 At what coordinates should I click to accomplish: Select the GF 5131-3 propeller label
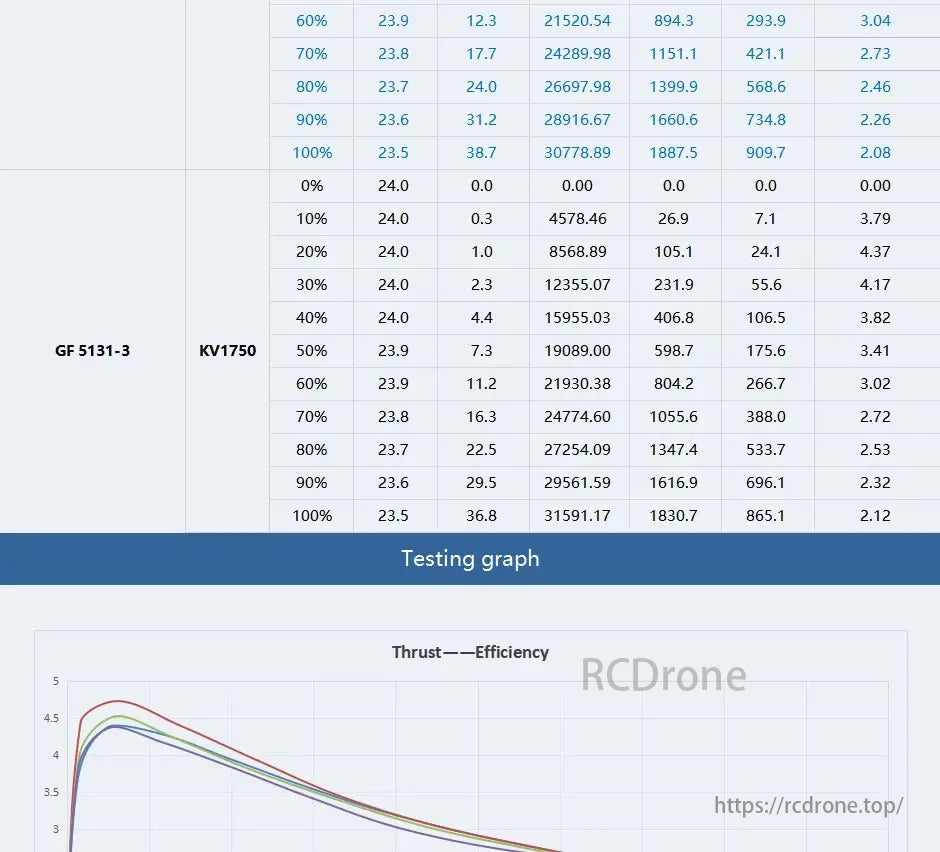coord(93,351)
